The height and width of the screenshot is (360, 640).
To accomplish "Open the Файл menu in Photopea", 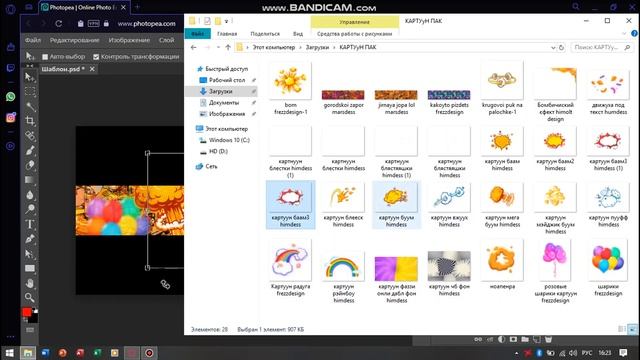I will (x=33, y=40).
